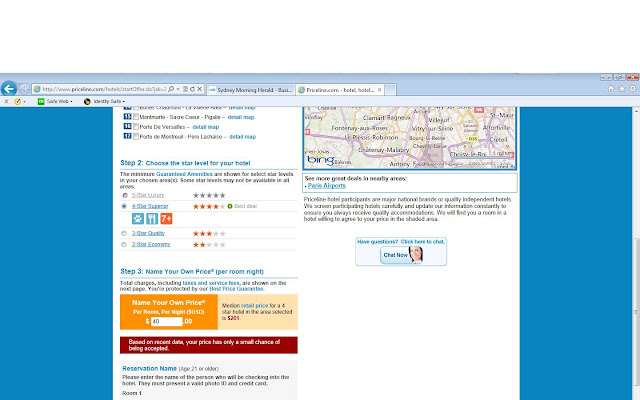
Task: Close the Norton toolbar with its X
Action: pos(6,101)
